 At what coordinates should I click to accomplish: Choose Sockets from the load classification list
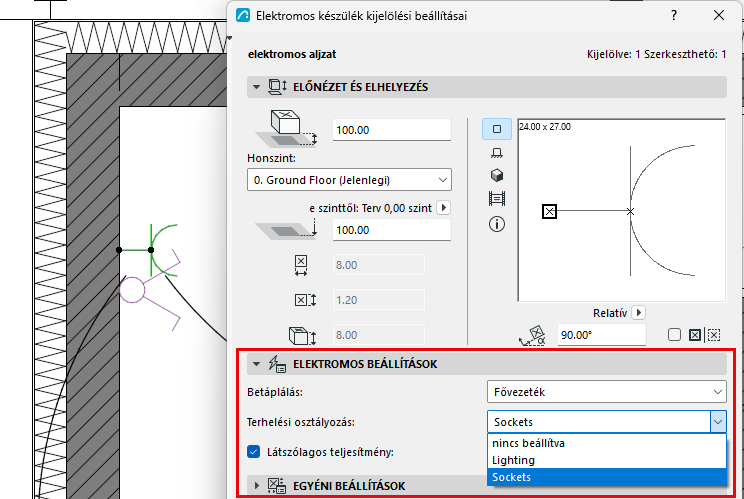[x=607, y=477]
